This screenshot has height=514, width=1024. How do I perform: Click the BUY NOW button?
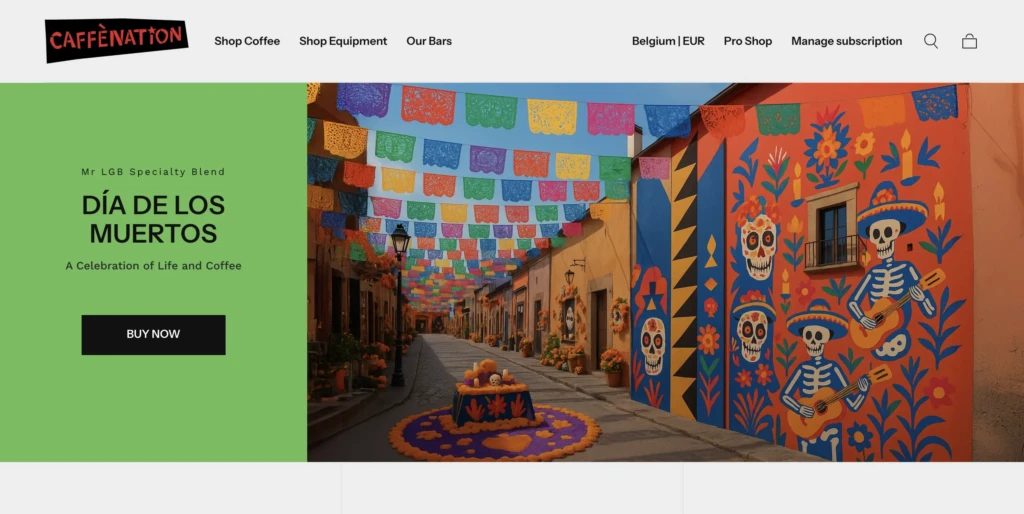153,334
